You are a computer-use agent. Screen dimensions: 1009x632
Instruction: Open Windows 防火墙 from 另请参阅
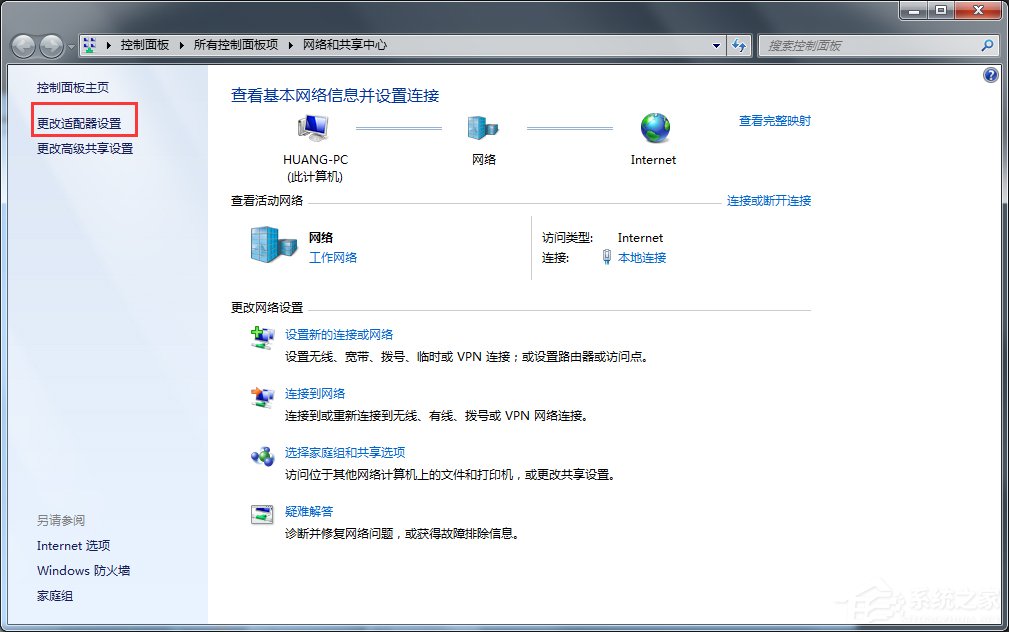[83, 570]
